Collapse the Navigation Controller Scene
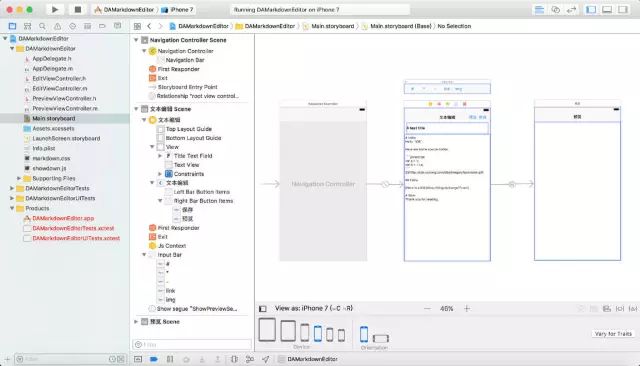Image resolution: width=640 pixels, height=366 pixels. pyautogui.click(x=136, y=40)
